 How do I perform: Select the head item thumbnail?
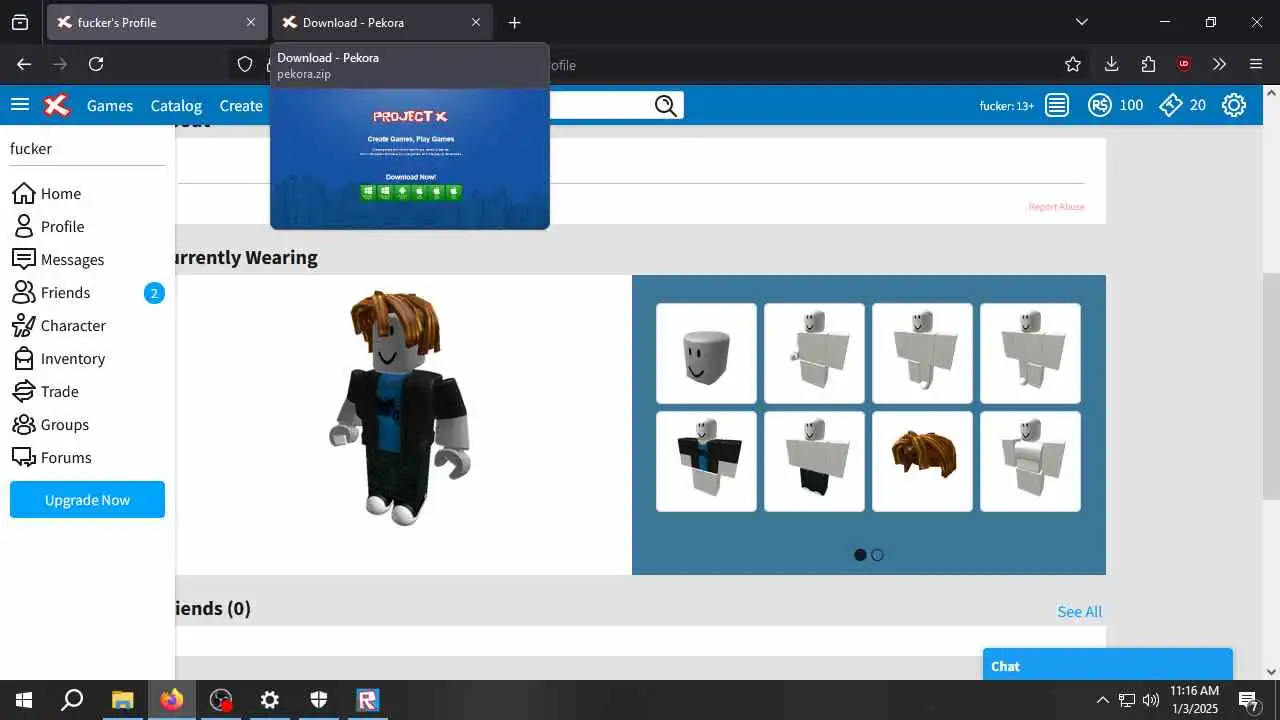pos(706,353)
